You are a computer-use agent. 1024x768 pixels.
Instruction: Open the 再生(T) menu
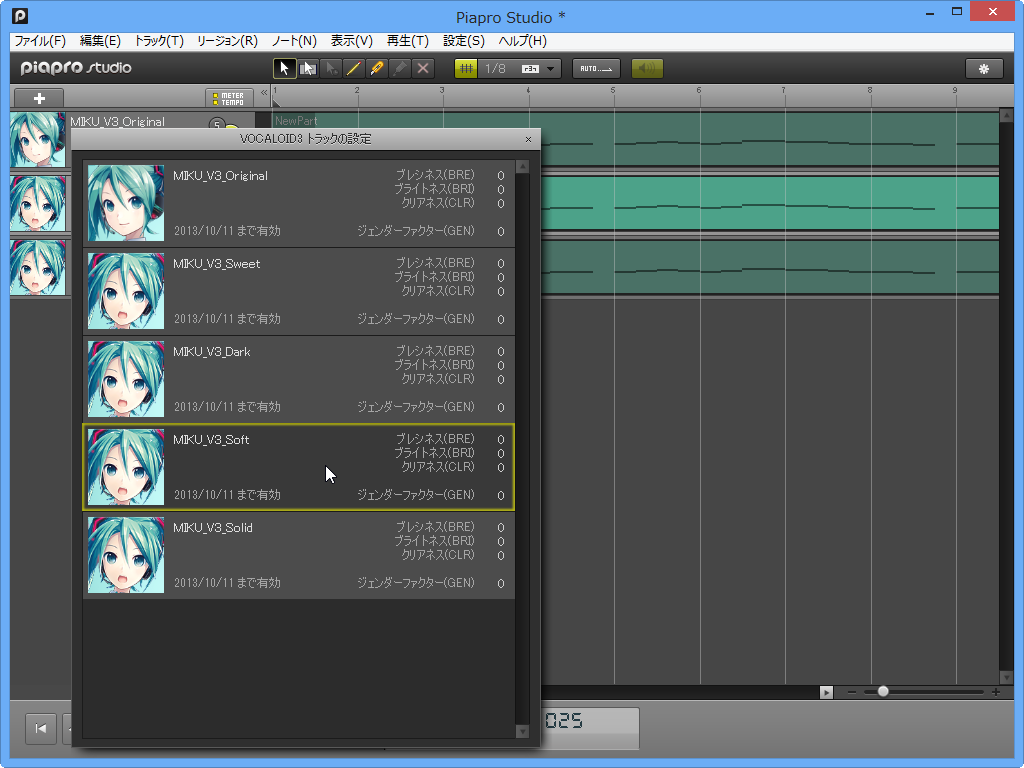point(408,41)
